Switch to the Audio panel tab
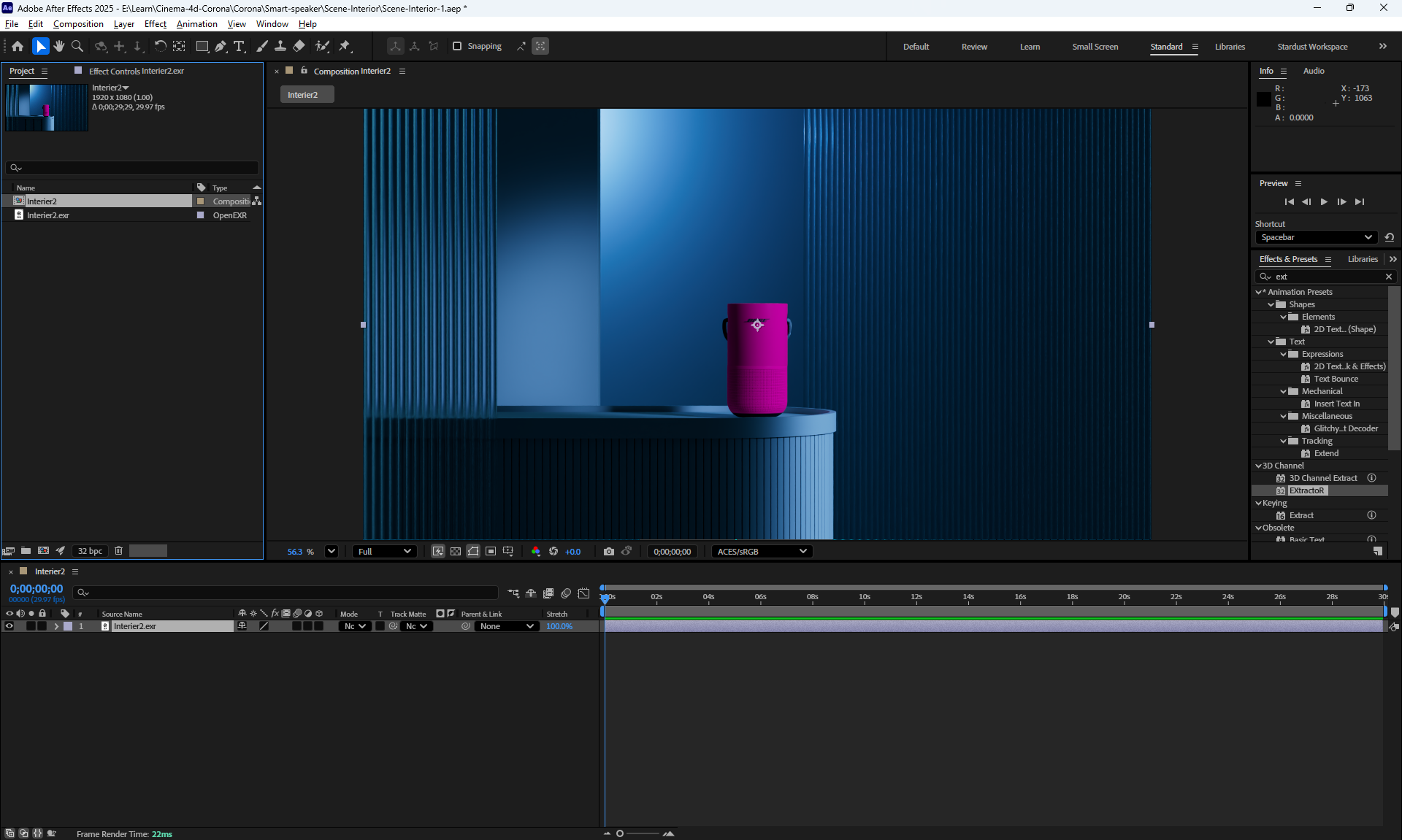The image size is (1402, 840). click(x=1313, y=71)
